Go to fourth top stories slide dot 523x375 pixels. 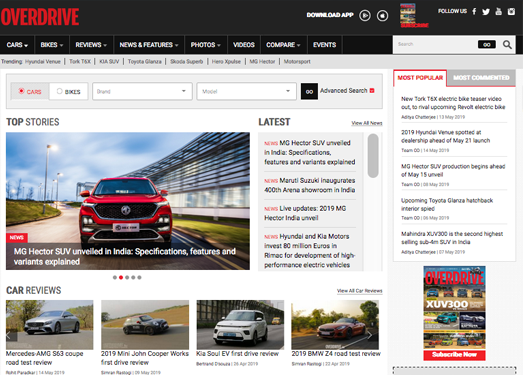pos(133,277)
